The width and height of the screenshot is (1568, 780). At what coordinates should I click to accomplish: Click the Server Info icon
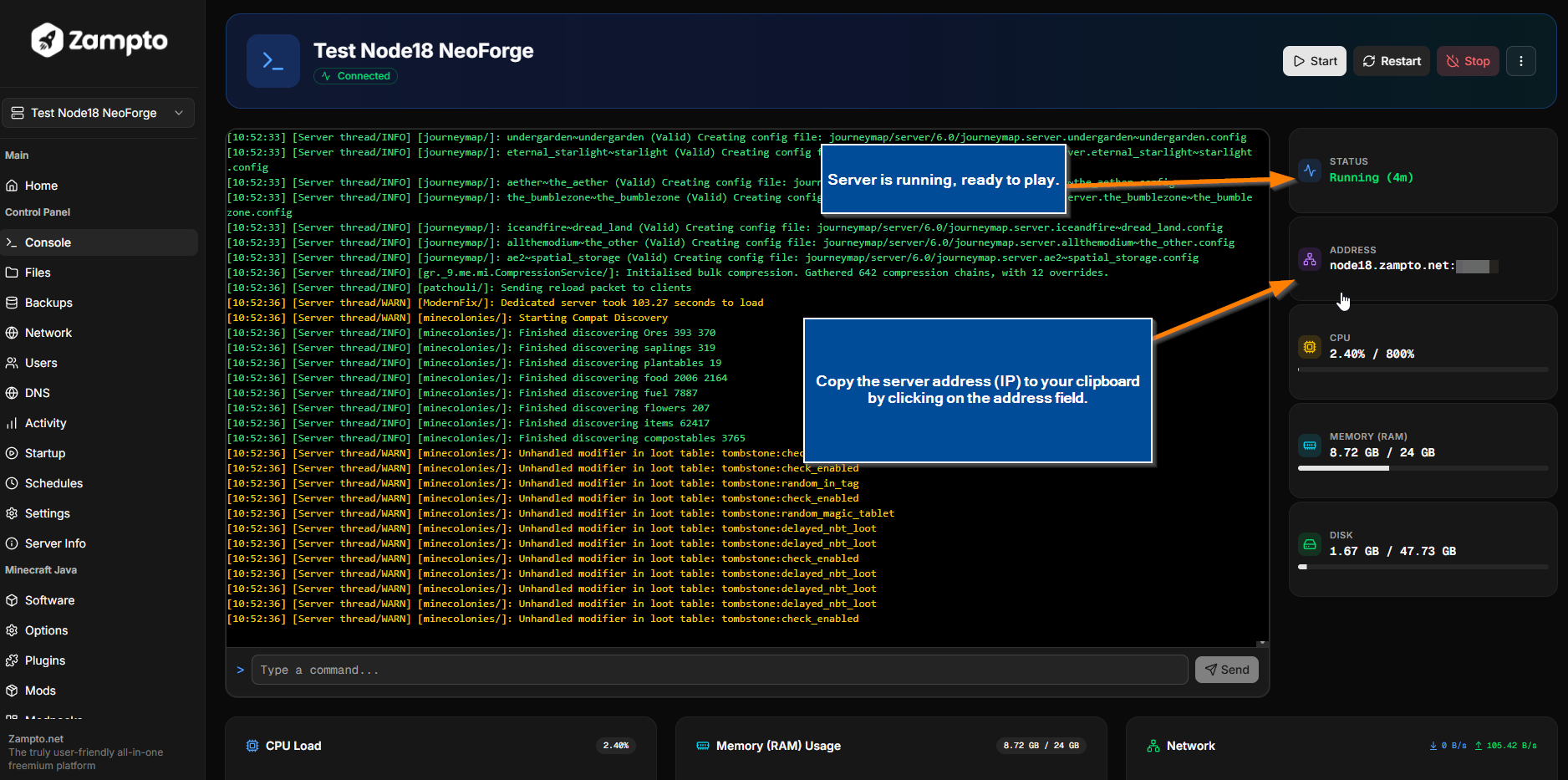[x=12, y=543]
